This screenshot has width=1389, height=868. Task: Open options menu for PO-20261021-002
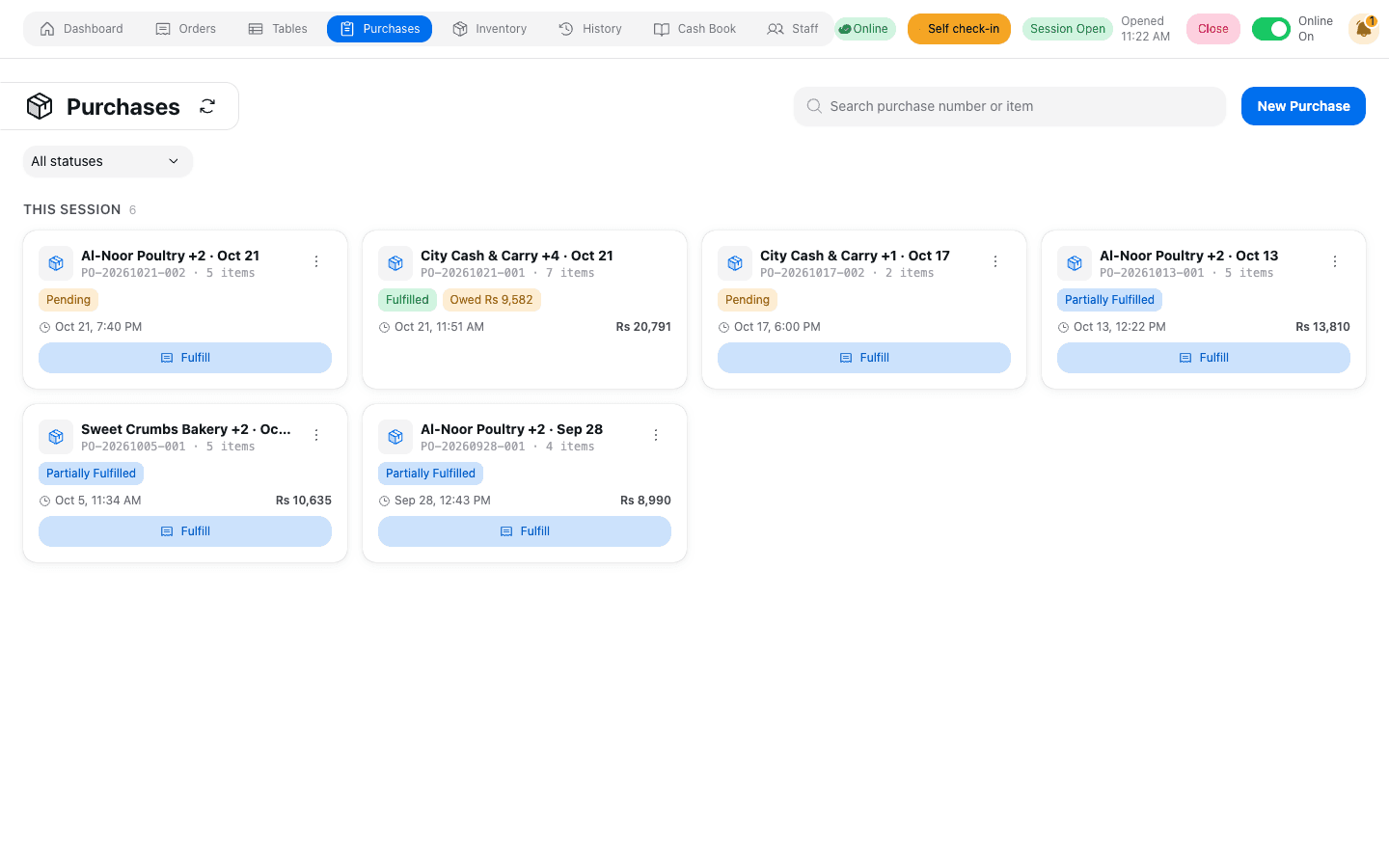[316, 261]
